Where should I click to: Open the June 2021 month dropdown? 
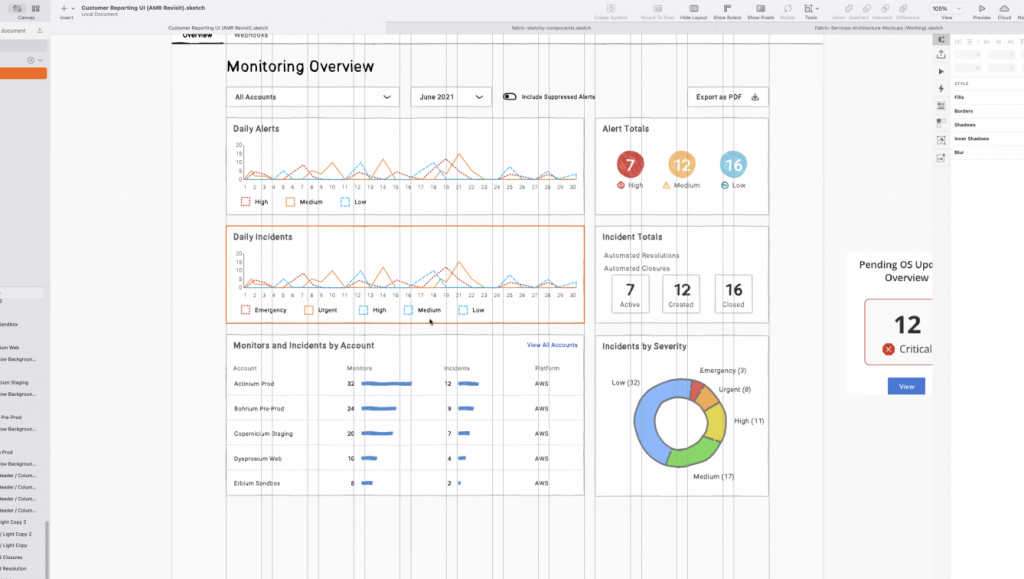[x=451, y=97]
